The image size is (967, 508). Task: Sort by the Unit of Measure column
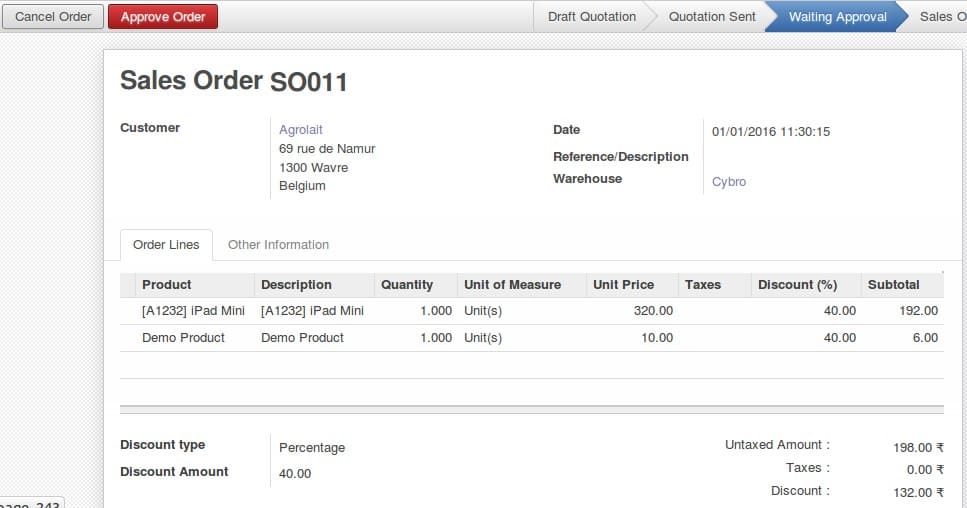512,285
